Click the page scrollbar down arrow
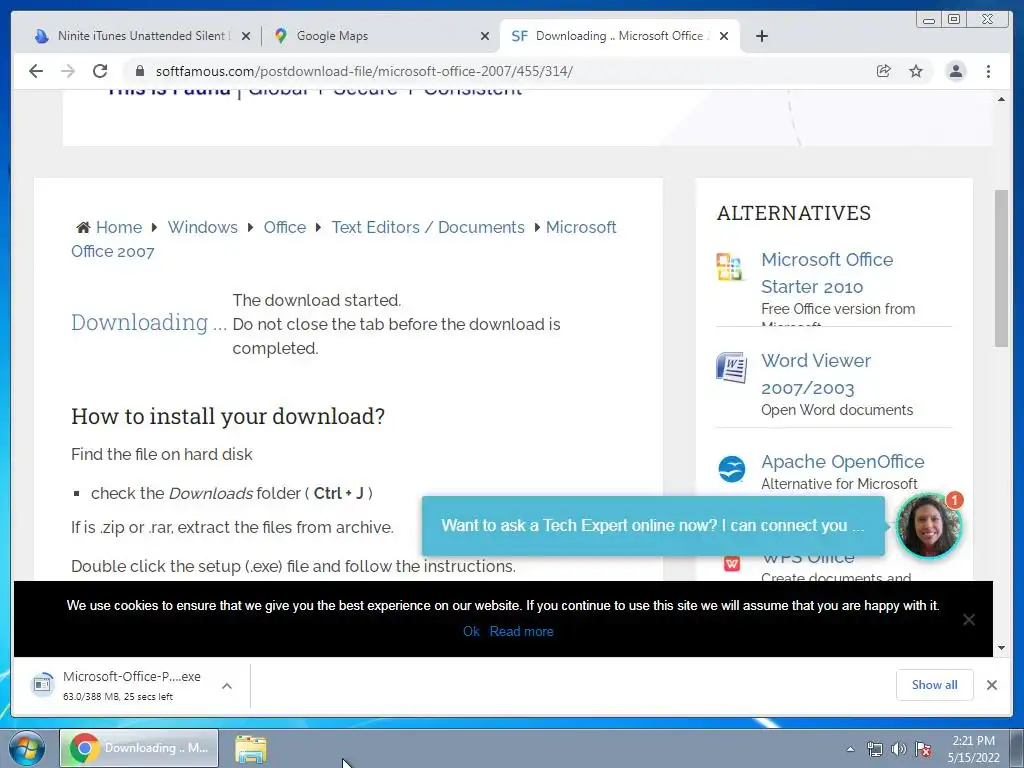 1001,648
